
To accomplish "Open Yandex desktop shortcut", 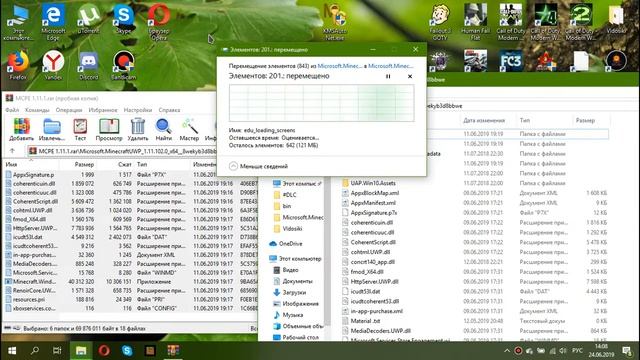I will click(x=53, y=65).
